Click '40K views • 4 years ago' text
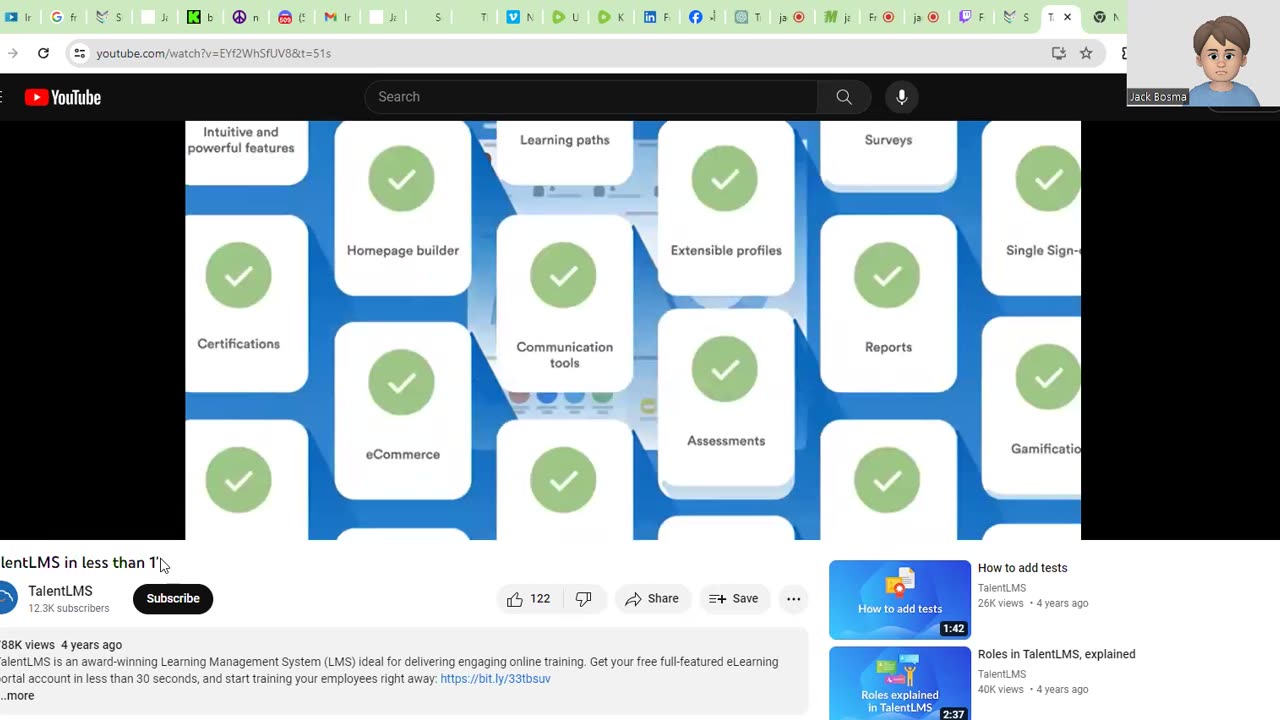 (x=1033, y=689)
